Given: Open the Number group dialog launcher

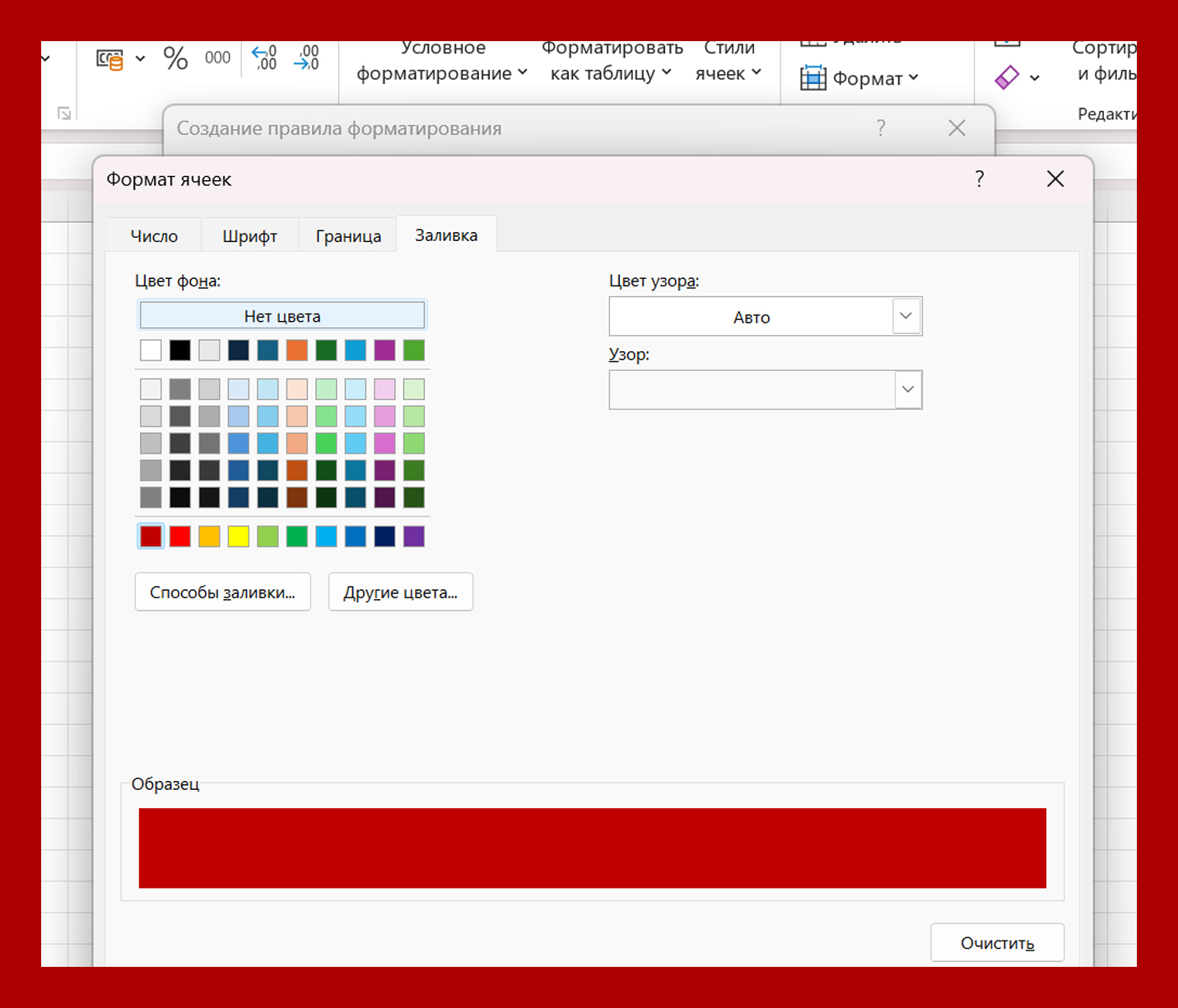Looking at the screenshot, I should (64, 113).
